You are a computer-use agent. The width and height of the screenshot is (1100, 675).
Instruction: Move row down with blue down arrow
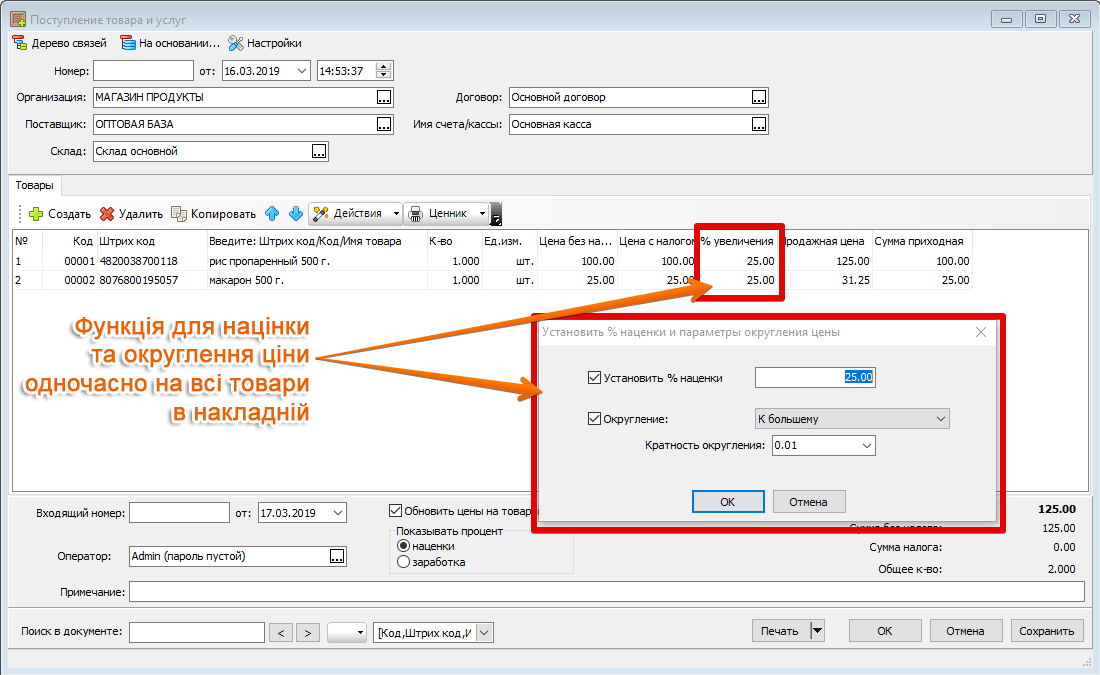click(x=296, y=213)
